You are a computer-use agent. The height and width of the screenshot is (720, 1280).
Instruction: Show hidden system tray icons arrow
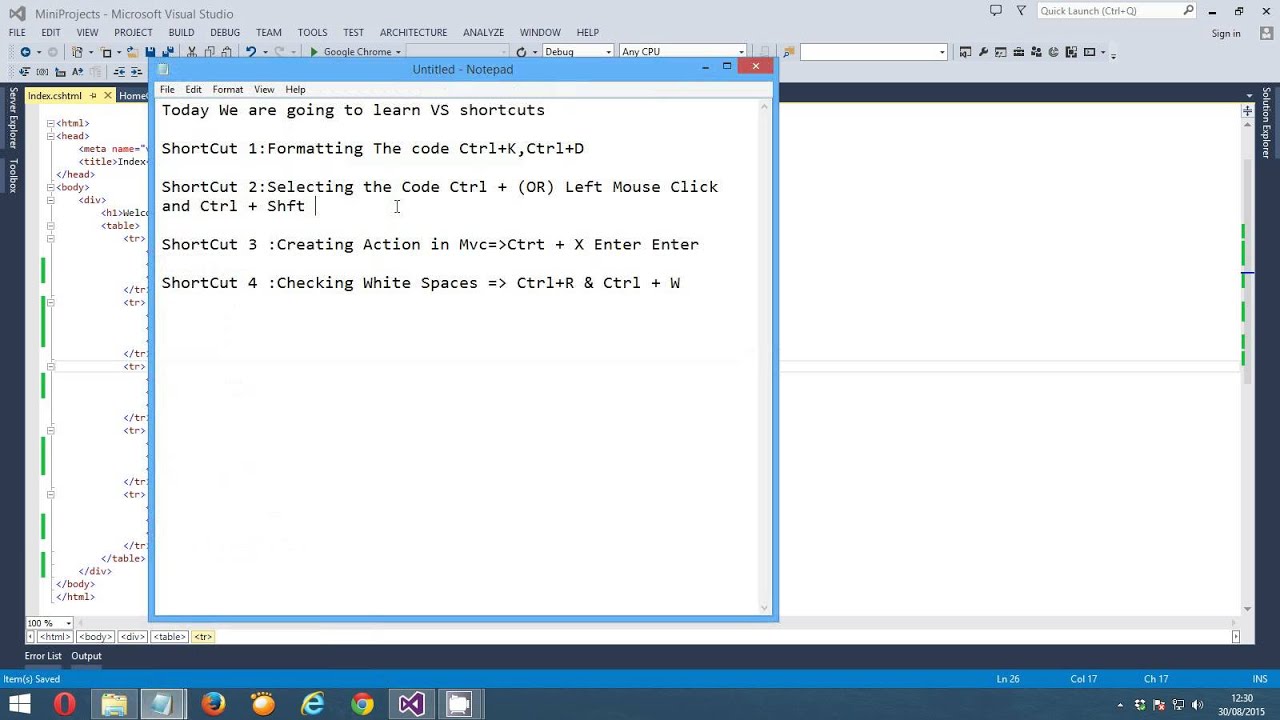pos(1120,704)
